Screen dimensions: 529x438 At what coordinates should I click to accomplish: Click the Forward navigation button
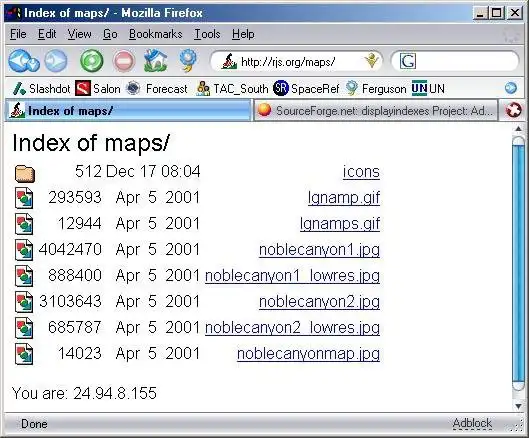click(56, 61)
